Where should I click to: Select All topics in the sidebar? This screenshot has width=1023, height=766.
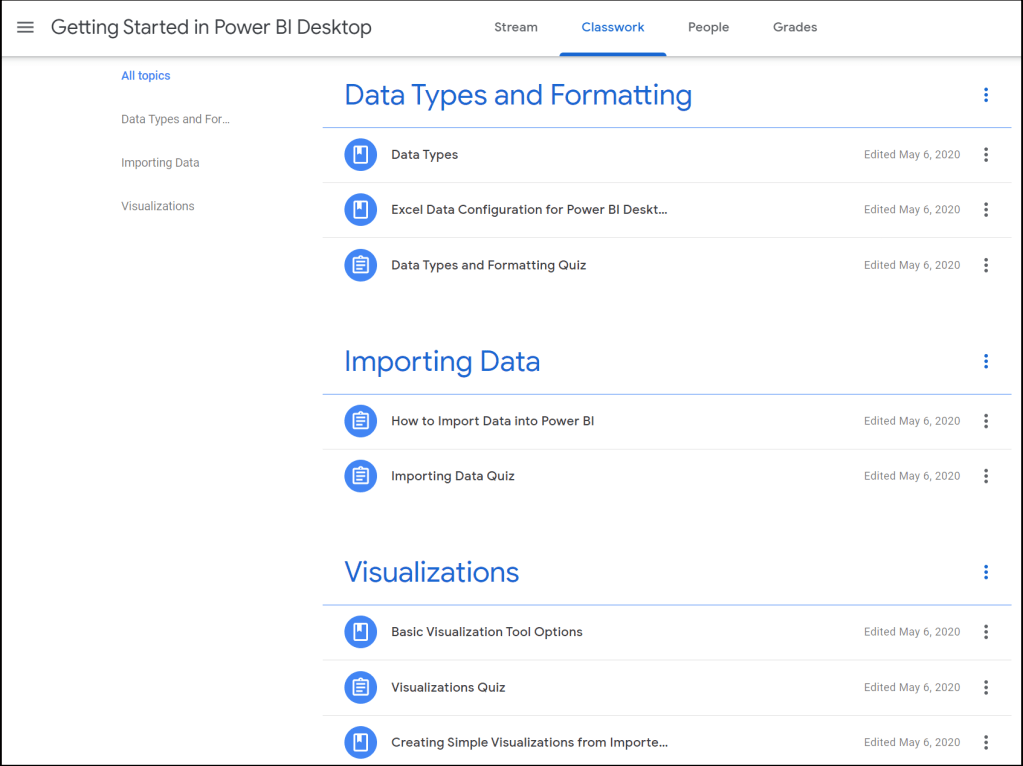click(146, 76)
